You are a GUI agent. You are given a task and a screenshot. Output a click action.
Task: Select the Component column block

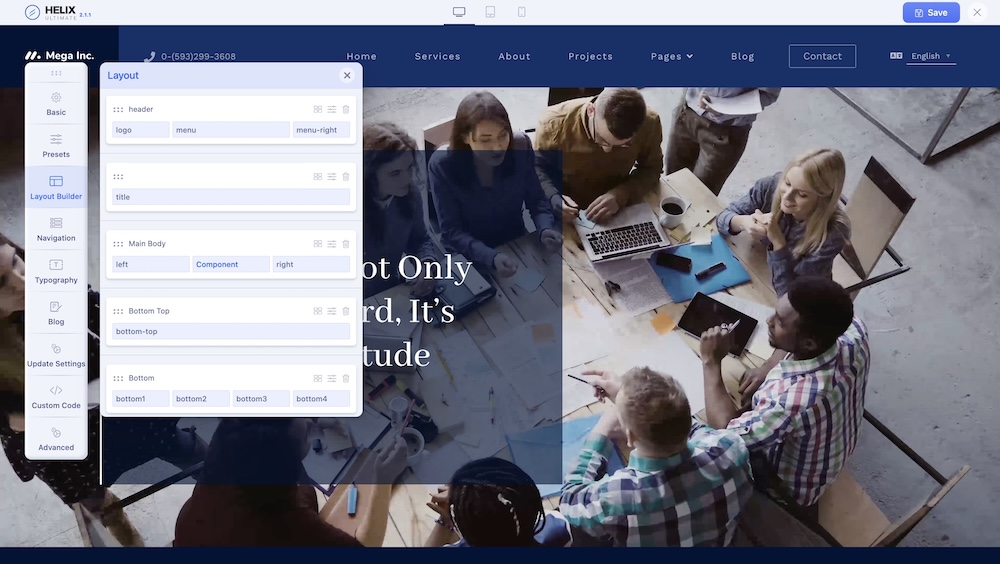pos(230,265)
